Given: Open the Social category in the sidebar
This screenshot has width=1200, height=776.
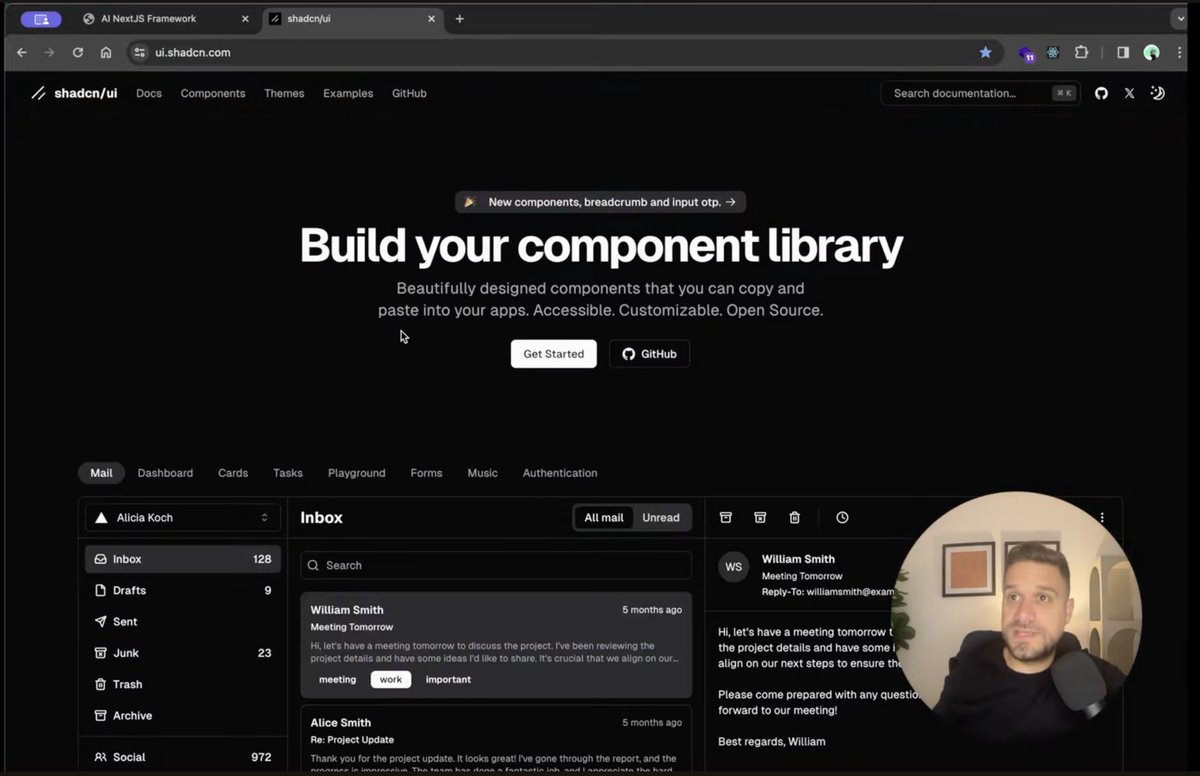Looking at the screenshot, I should (182, 757).
